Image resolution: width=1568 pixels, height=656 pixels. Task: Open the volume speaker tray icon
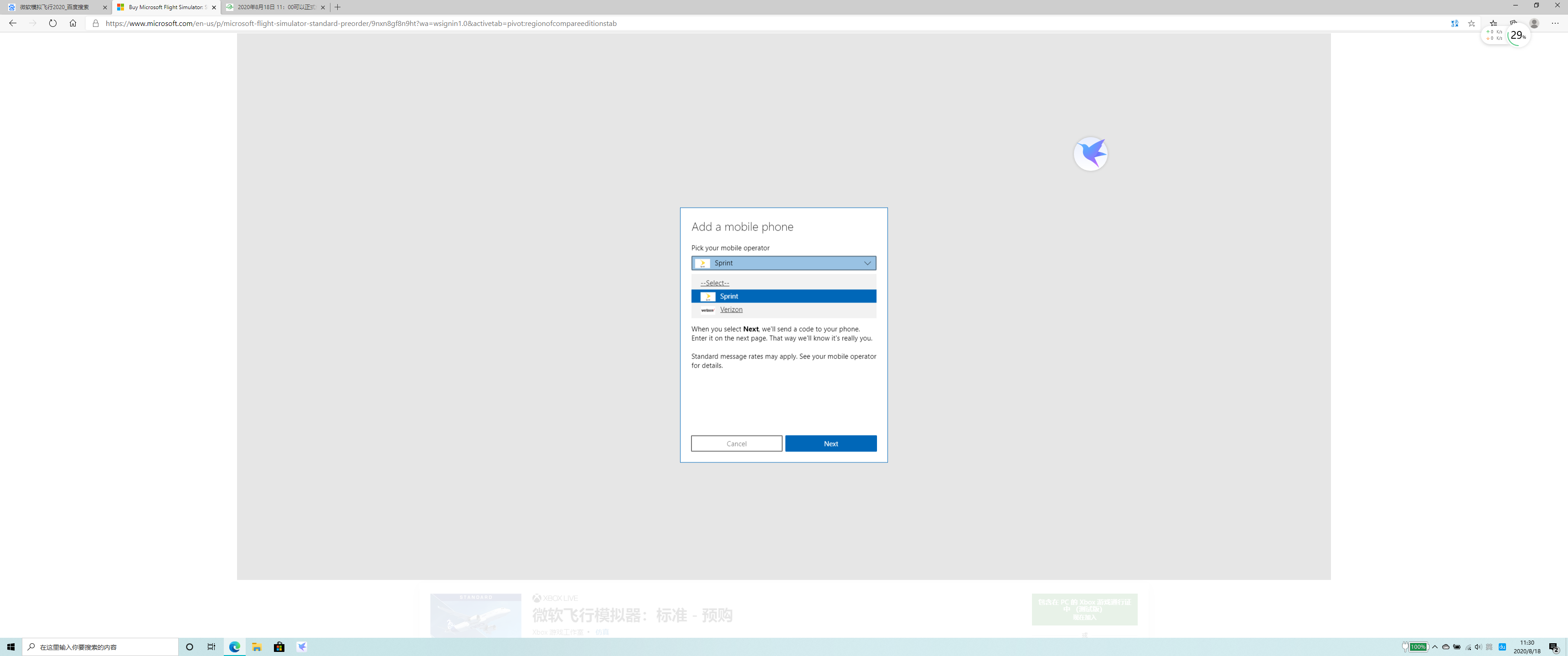pos(1479,647)
